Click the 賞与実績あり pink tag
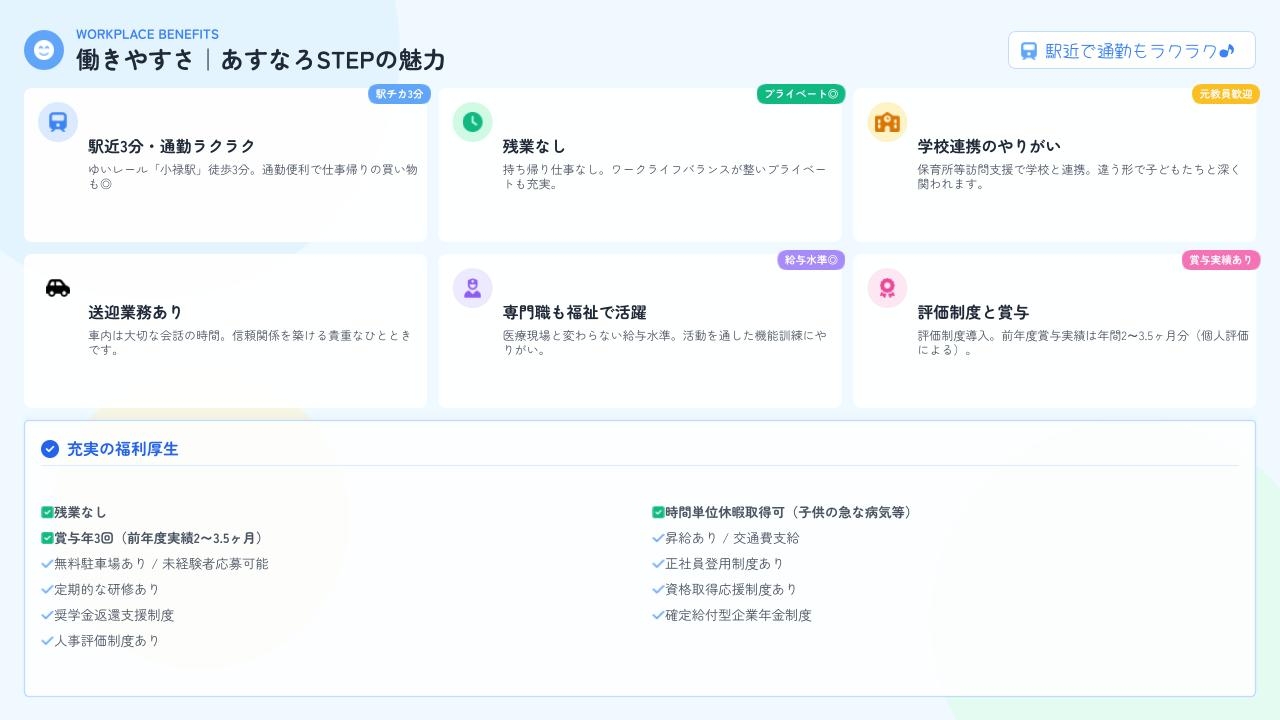Image resolution: width=1280 pixels, height=720 pixels. [x=1220, y=260]
